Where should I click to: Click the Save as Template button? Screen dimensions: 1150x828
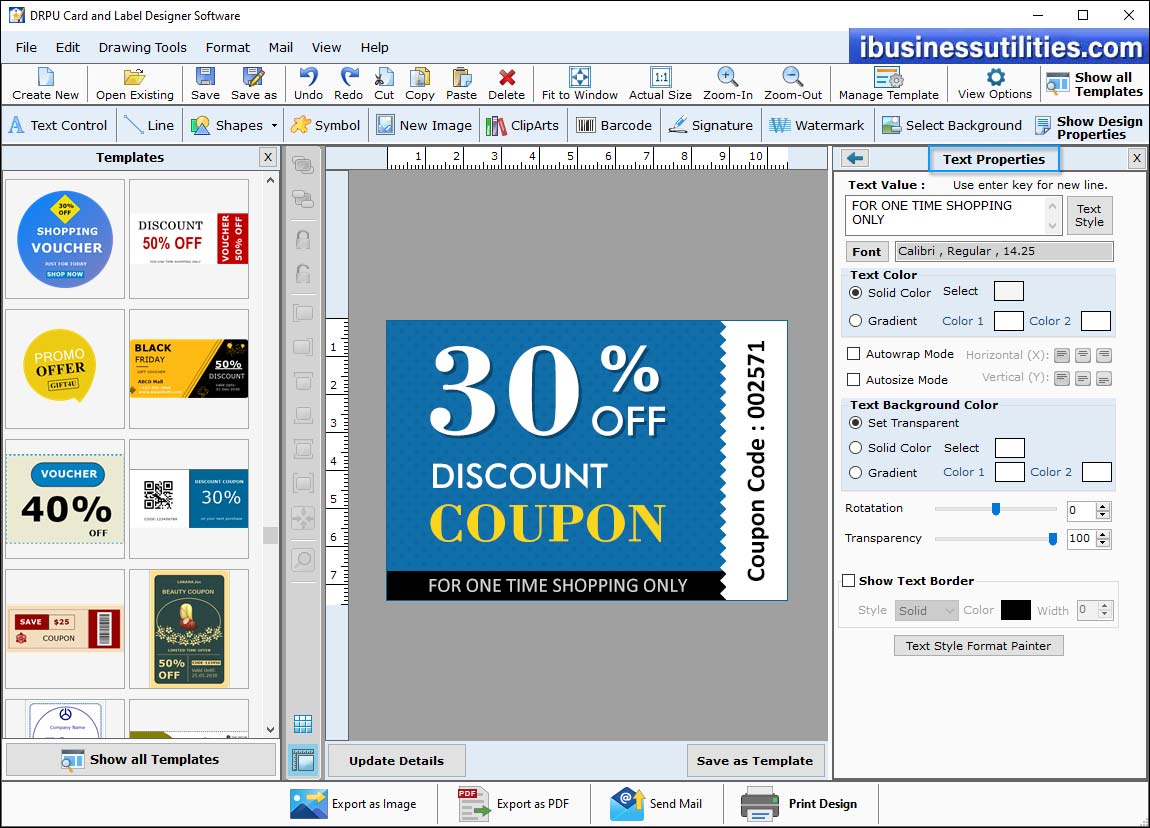[x=755, y=761]
